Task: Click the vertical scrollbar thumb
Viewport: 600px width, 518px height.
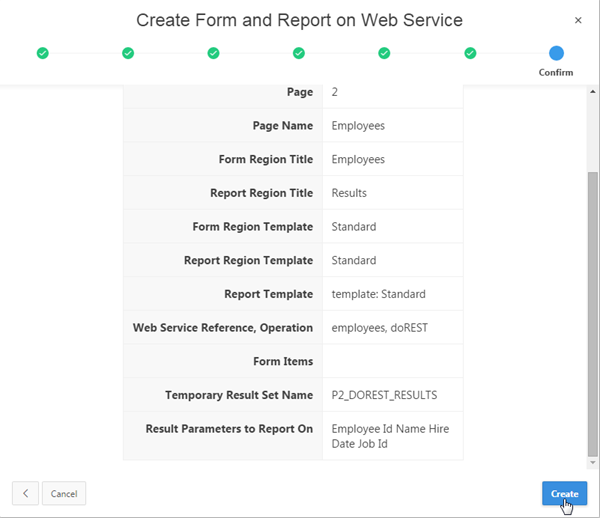Action: (593, 314)
